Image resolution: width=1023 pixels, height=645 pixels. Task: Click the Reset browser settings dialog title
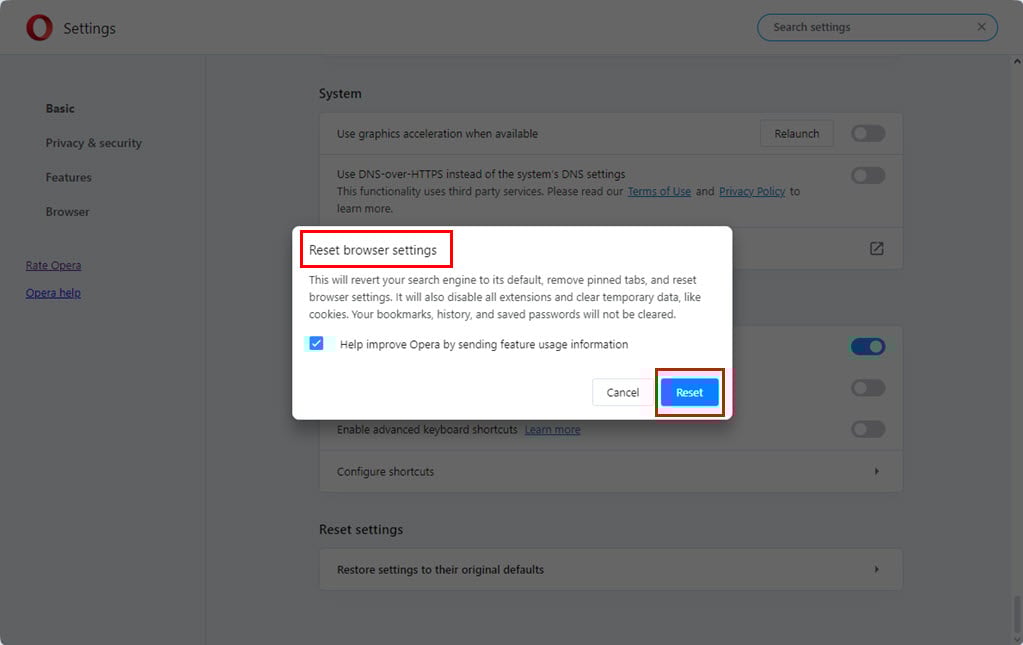[x=373, y=250]
